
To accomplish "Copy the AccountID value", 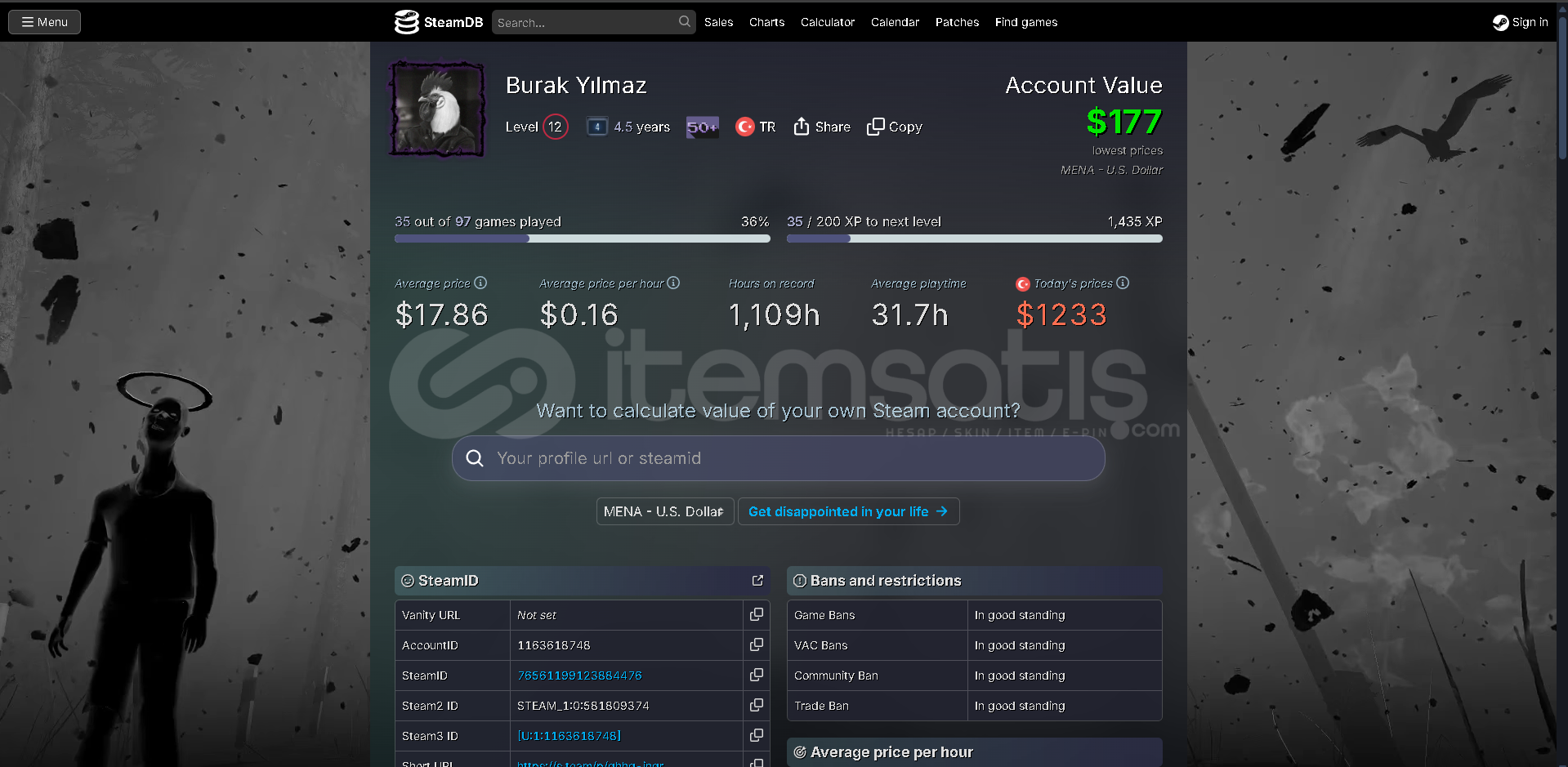I will [x=757, y=644].
